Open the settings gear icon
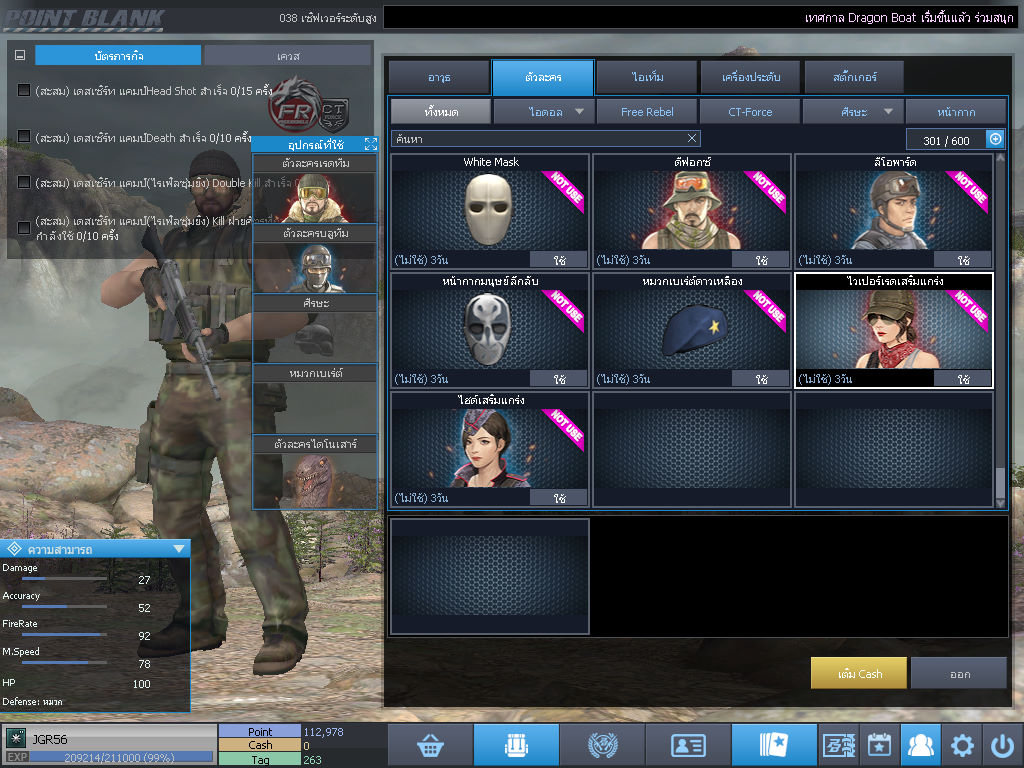Screen dimensions: 1024x768 click(x=961, y=745)
